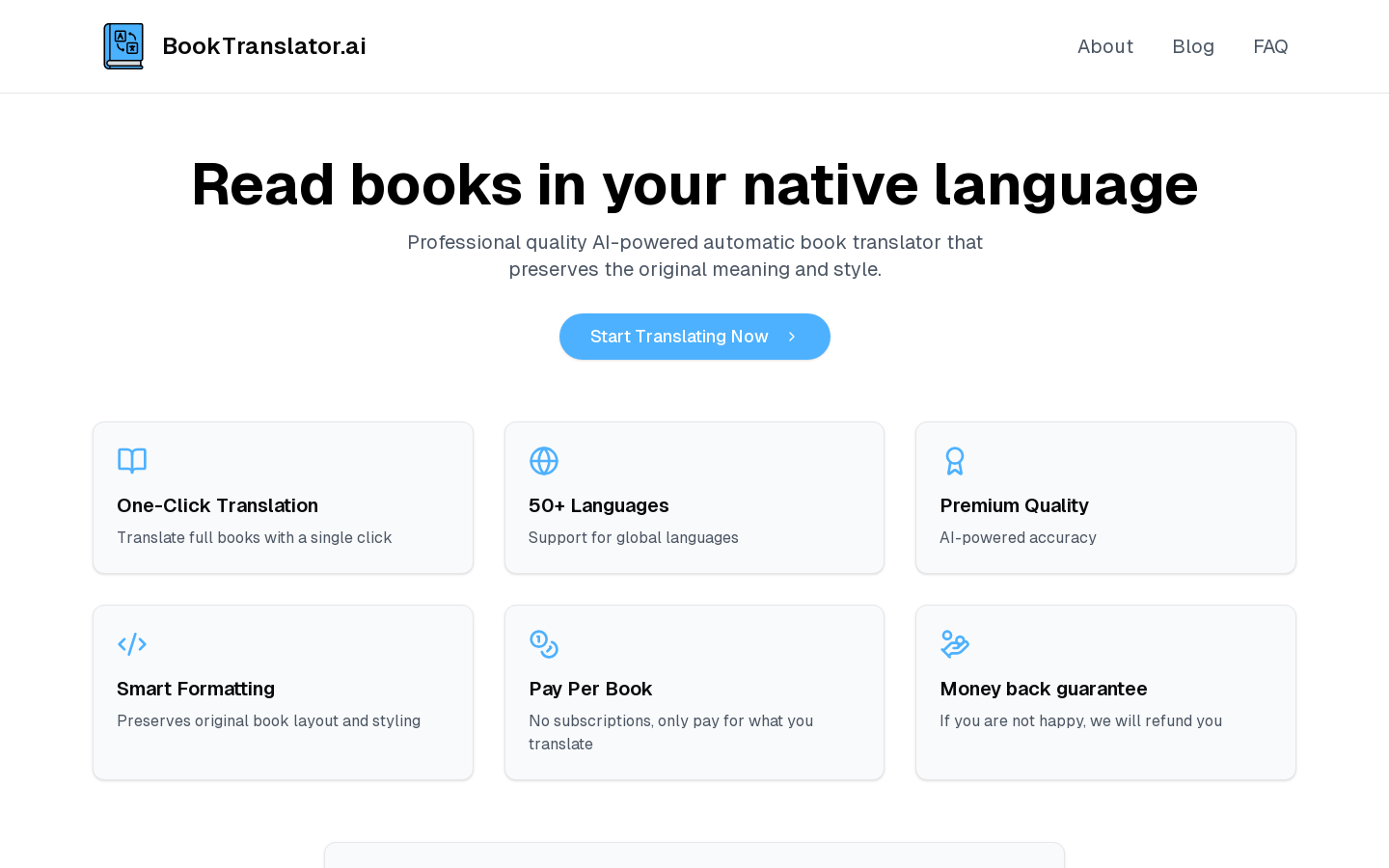Click the 'Read books in your native language' headline
The height and width of the screenshot is (868, 1389).
pyautogui.click(x=694, y=184)
